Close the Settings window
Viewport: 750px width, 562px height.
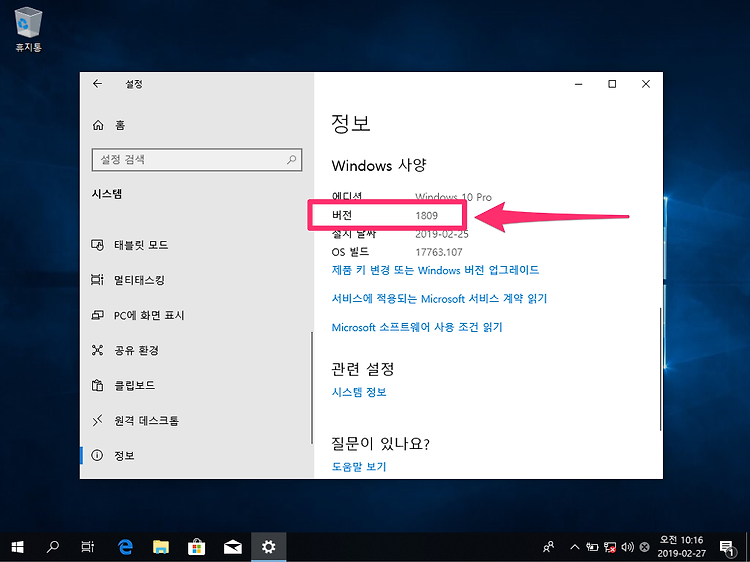click(x=646, y=84)
